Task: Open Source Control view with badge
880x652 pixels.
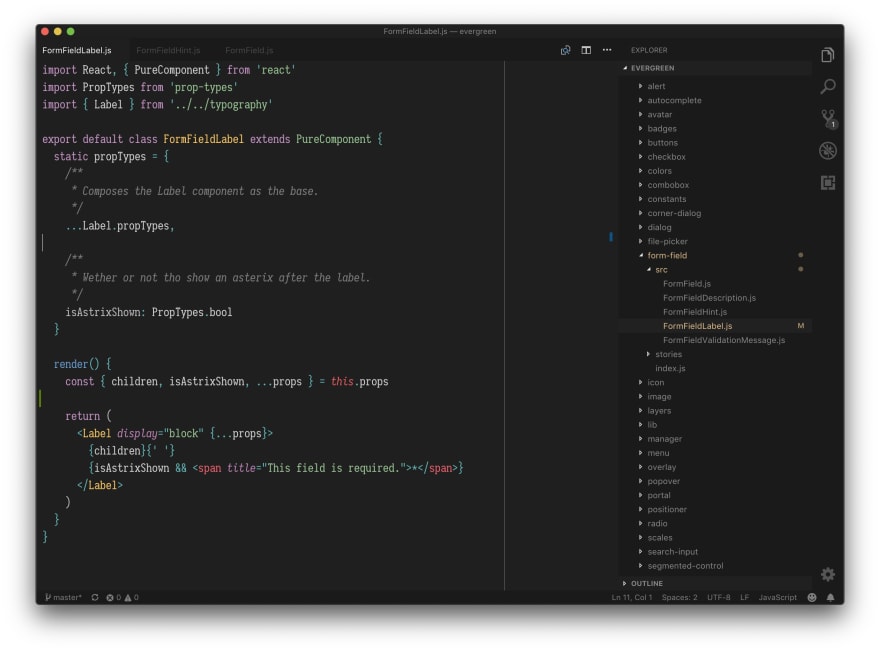Action: (828, 118)
